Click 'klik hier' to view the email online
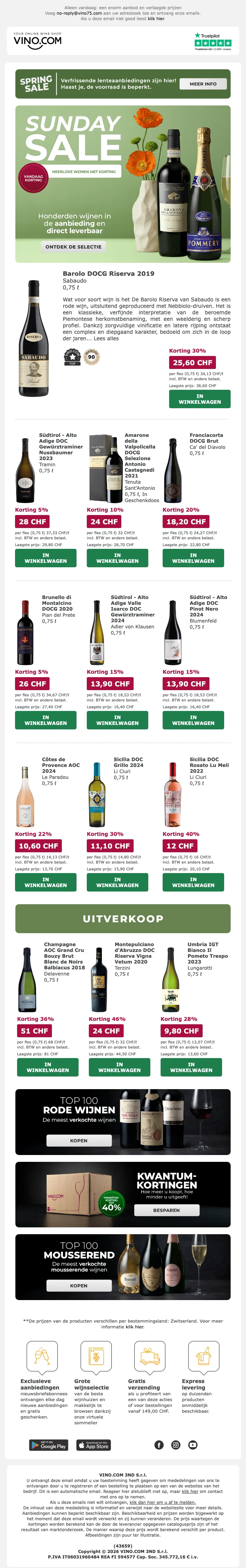This screenshot has height=1568, width=246. coord(156,19)
